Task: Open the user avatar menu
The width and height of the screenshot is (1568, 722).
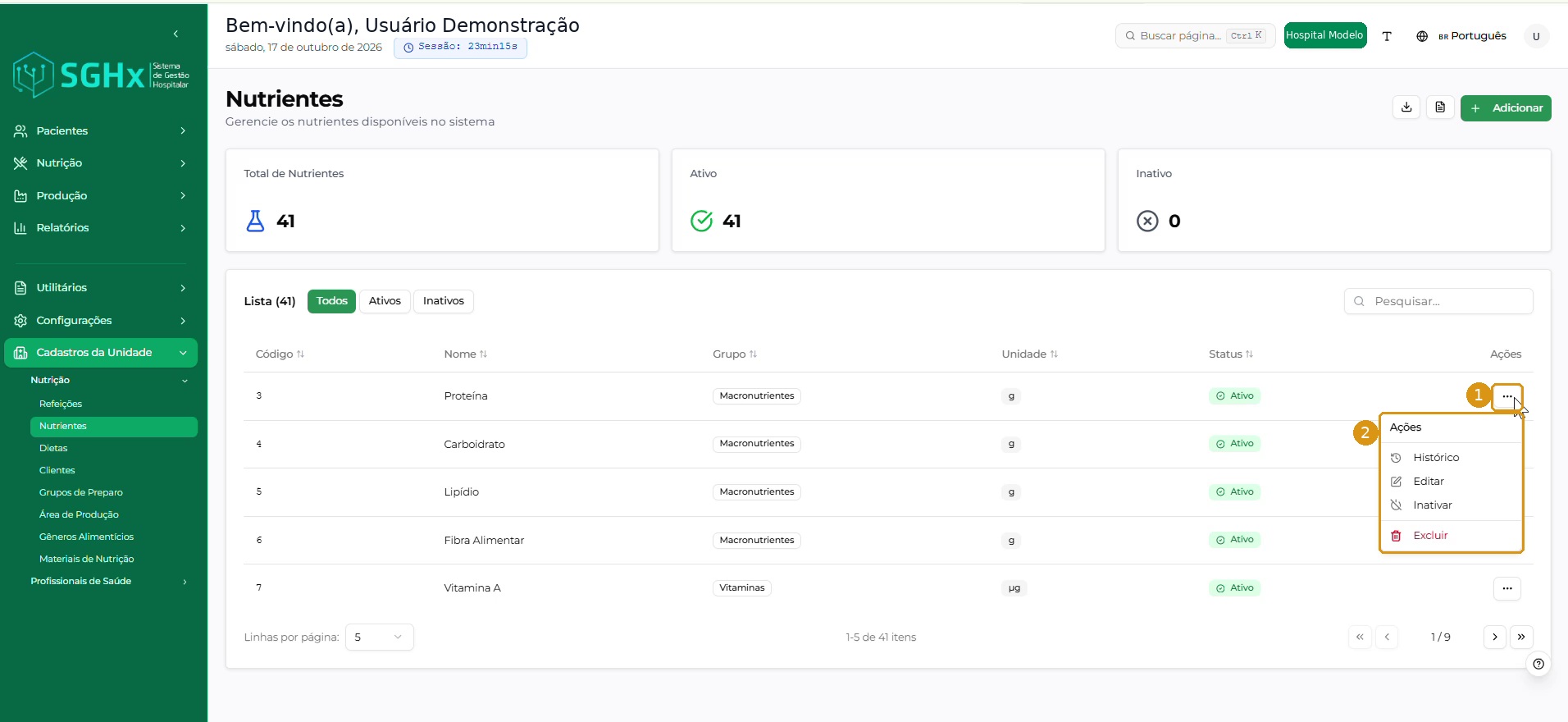Action: click(1536, 36)
